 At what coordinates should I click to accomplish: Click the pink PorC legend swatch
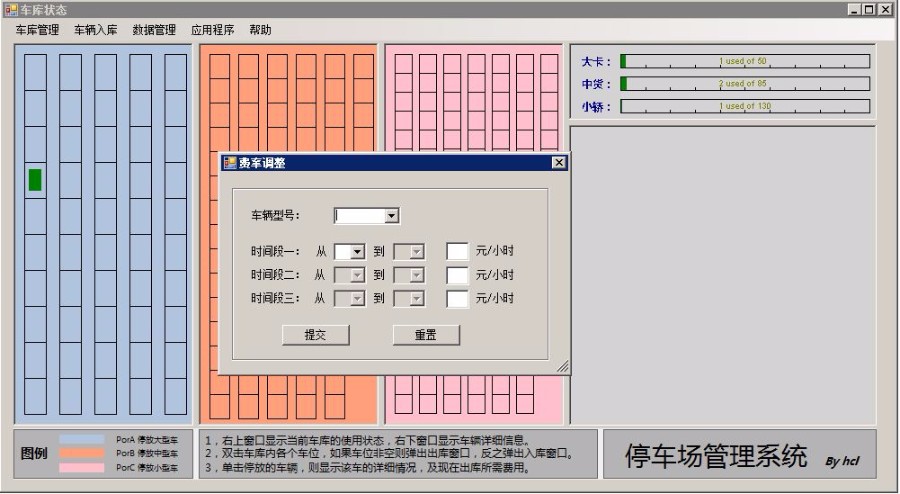(82, 468)
